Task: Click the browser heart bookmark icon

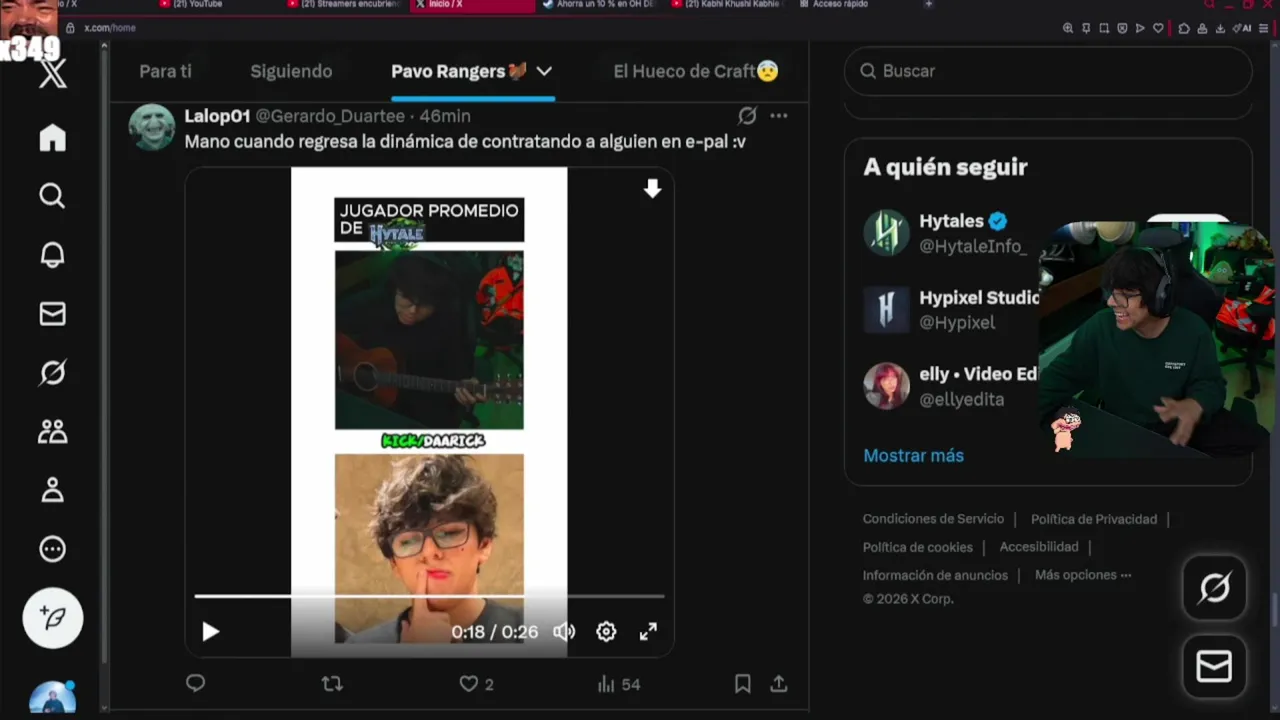Action: tap(1159, 29)
